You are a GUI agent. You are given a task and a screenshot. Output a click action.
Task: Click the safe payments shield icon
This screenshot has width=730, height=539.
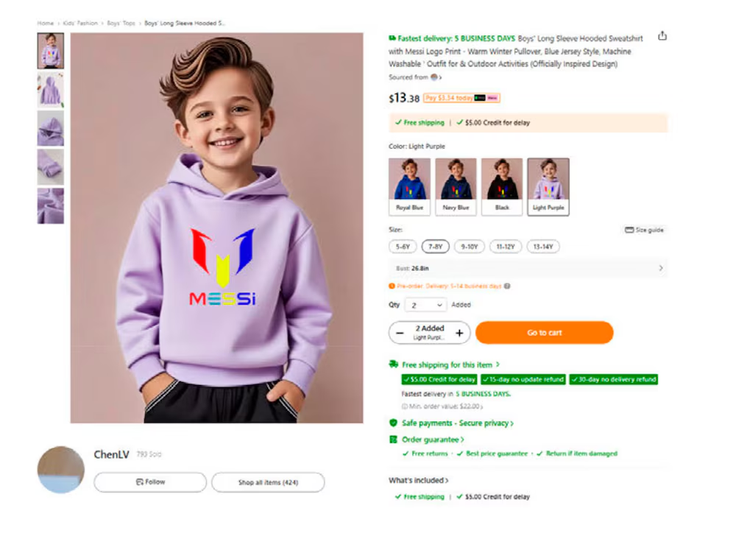click(393, 423)
